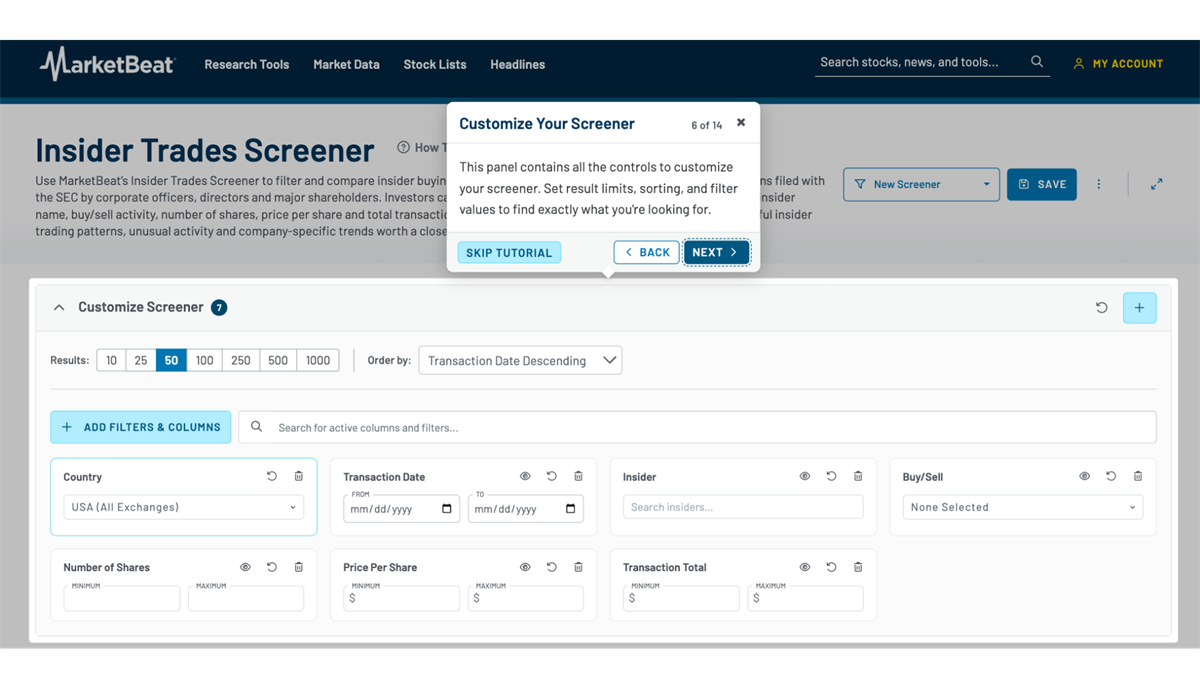This screenshot has height=675, width=1200.
Task: Click the MarketBeat logo
Action: pos(108,64)
